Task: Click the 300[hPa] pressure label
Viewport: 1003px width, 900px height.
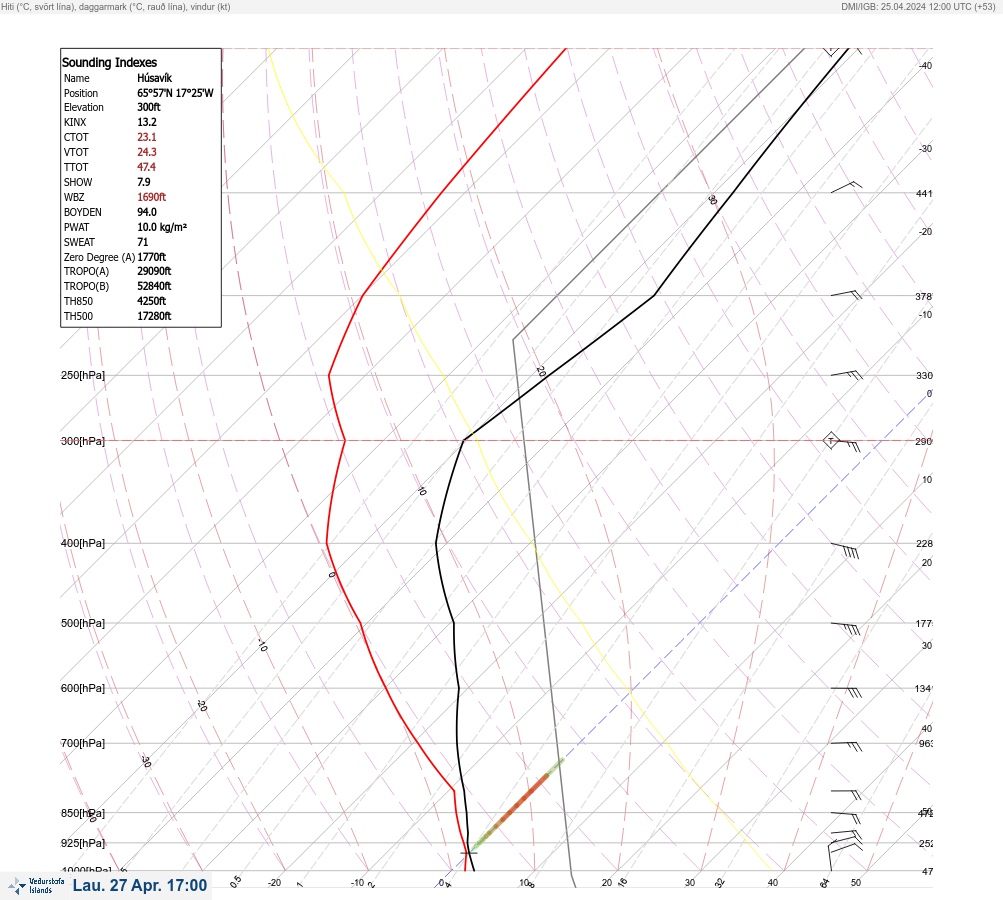Action: (x=83, y=441)
